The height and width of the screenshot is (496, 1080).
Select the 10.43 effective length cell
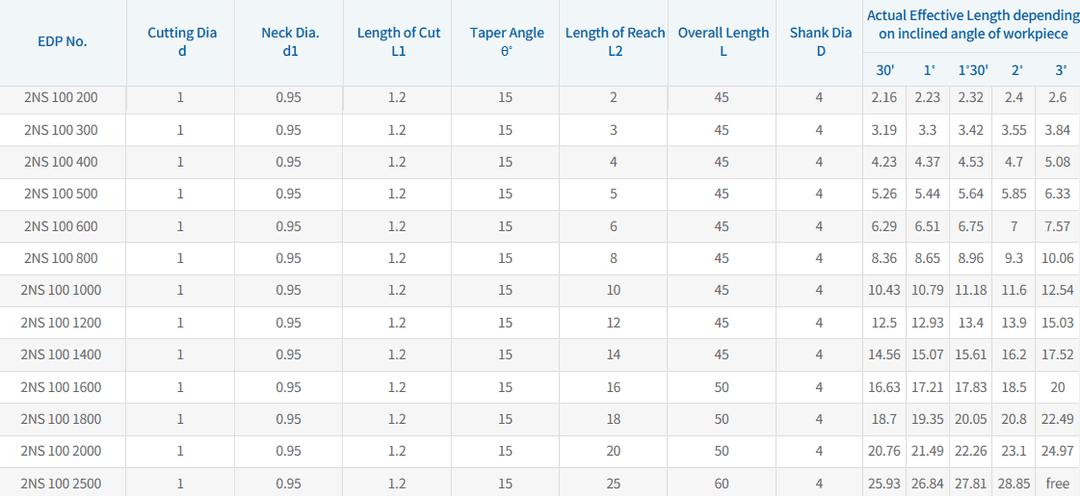(x=884, y=290)
